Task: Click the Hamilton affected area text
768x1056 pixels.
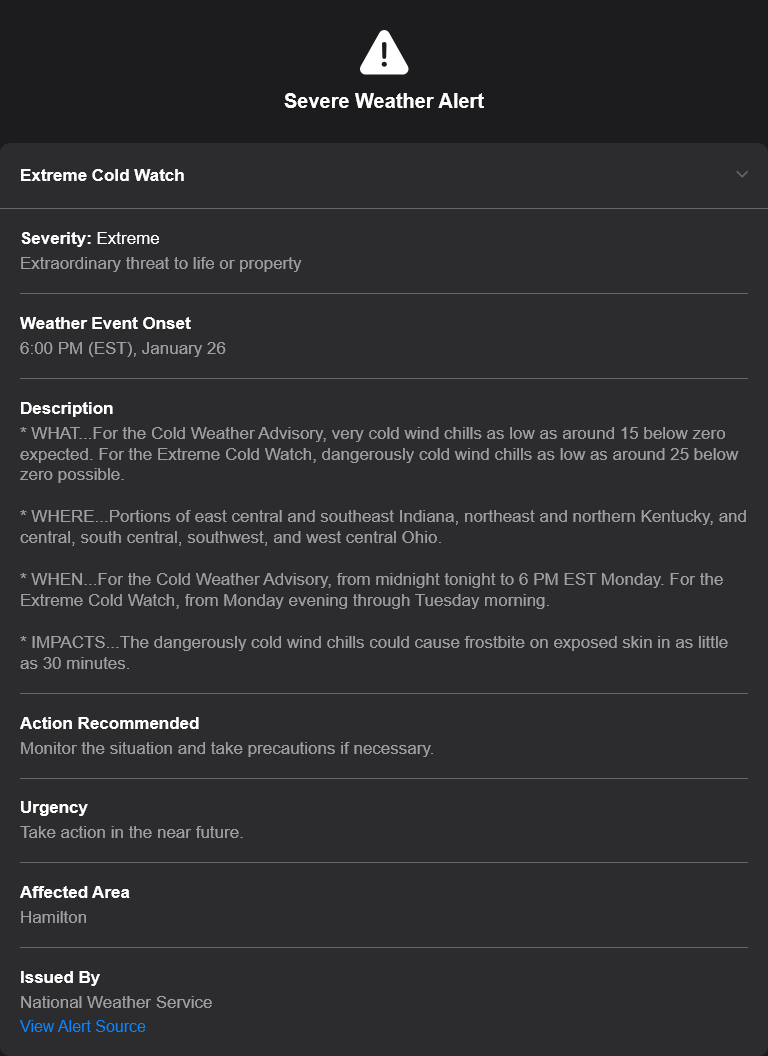Action: coord(53,917)
